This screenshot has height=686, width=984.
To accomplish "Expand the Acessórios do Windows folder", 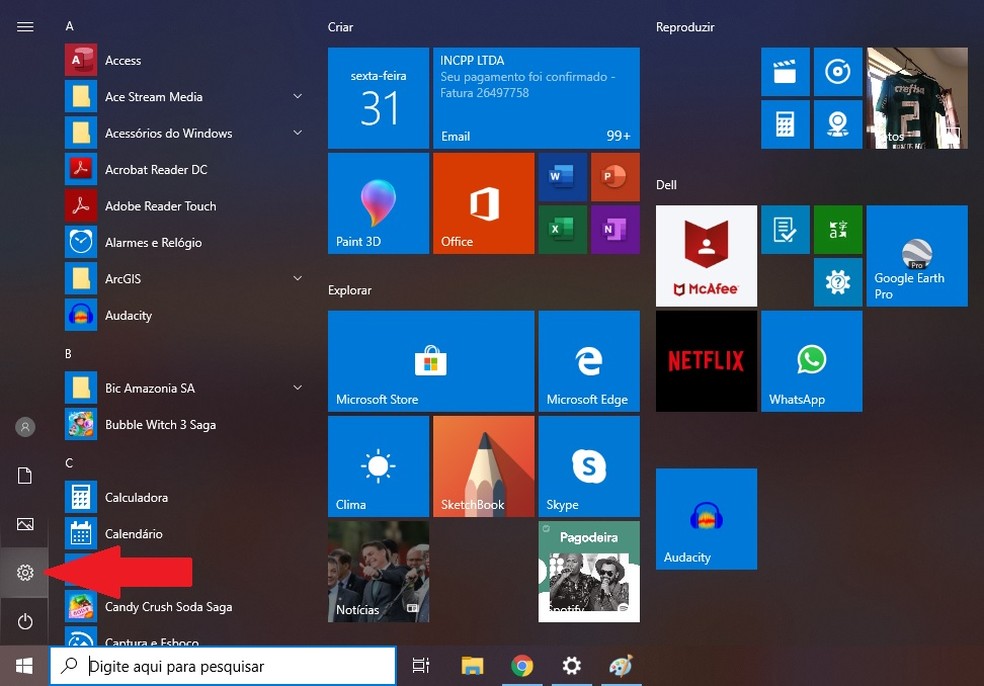I will [297, 133].
